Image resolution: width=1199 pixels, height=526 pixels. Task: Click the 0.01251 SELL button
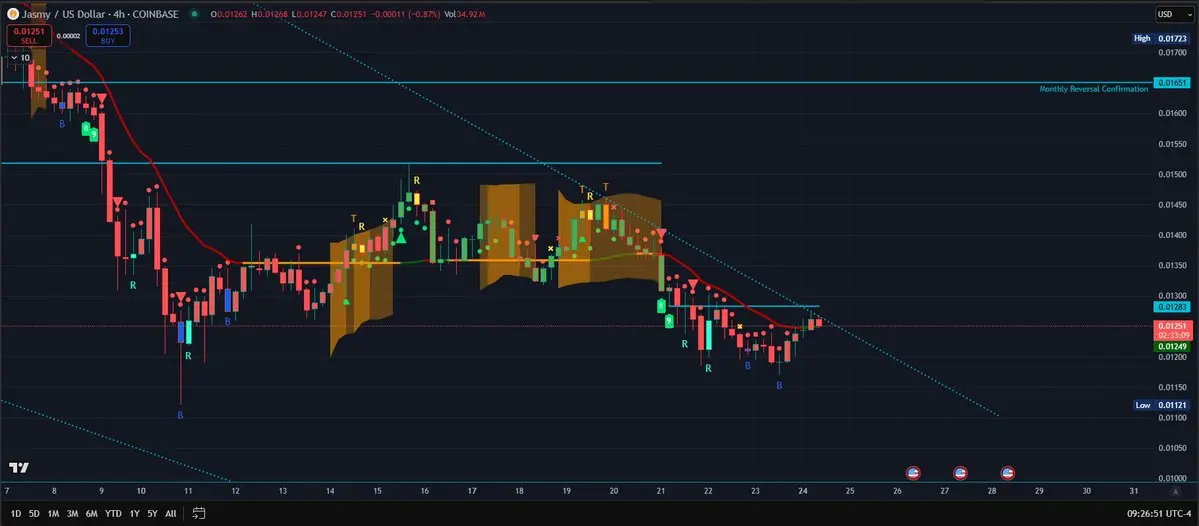29,35
